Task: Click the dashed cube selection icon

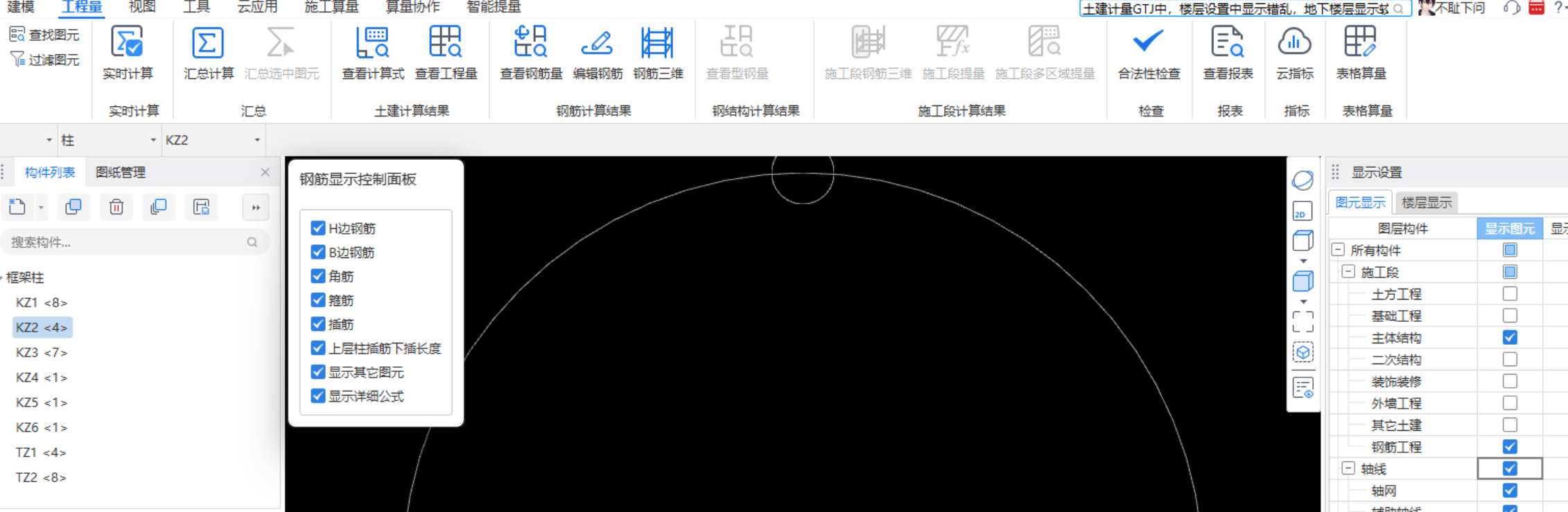Action: (1303, 352)
